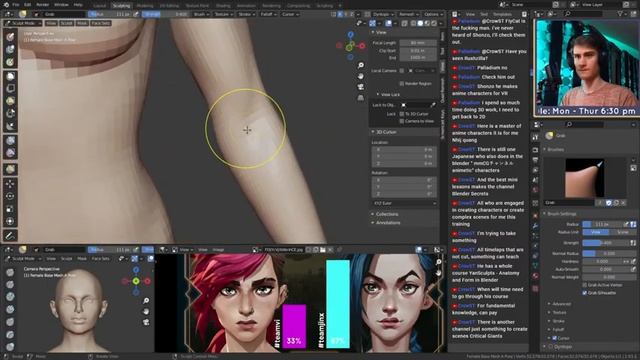Pick object with Lock to Object eyedropper

coord(433,105)
